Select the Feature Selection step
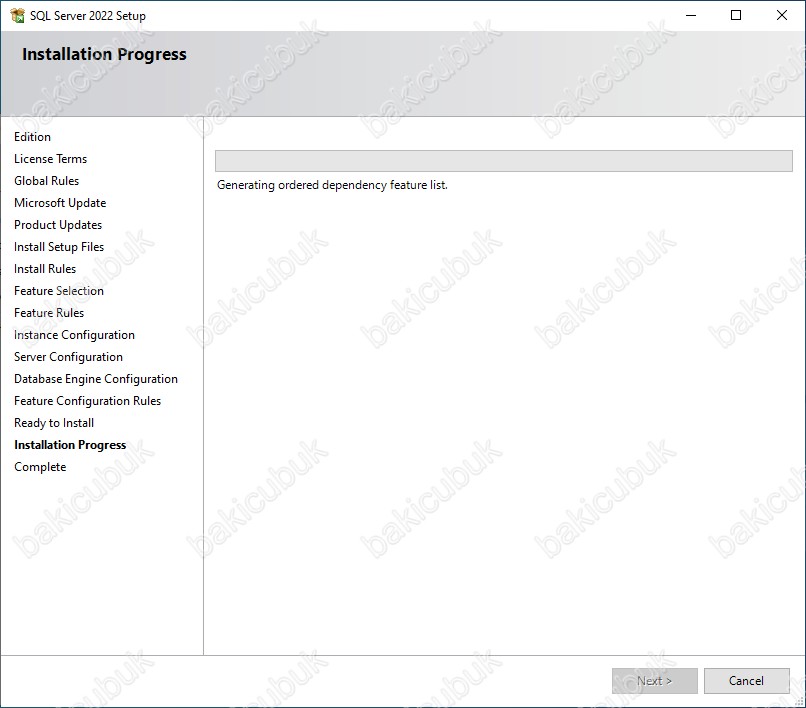 click(x=59, y=291)
